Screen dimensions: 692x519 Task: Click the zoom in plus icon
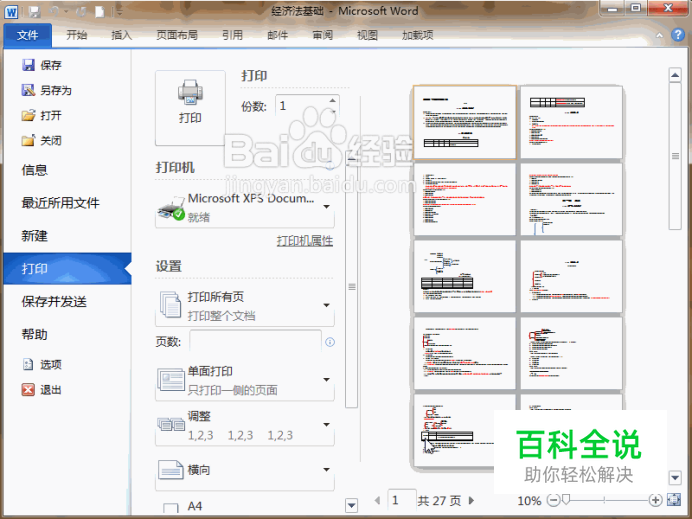click(x=655, y=500)
